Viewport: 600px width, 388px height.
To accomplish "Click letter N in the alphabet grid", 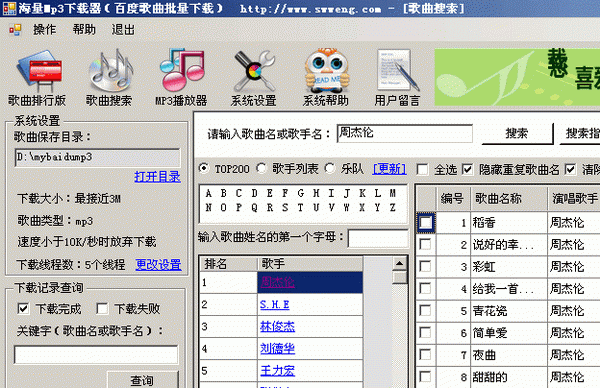I will (x=209, y=207).
